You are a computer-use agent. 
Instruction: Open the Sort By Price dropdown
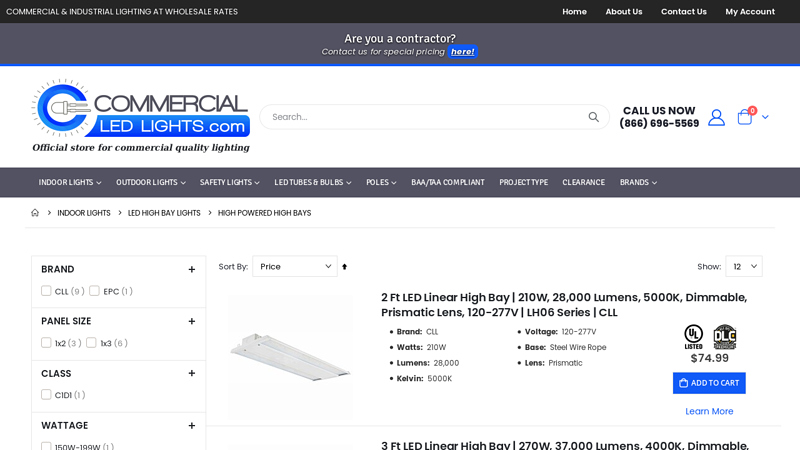(295, 266)
